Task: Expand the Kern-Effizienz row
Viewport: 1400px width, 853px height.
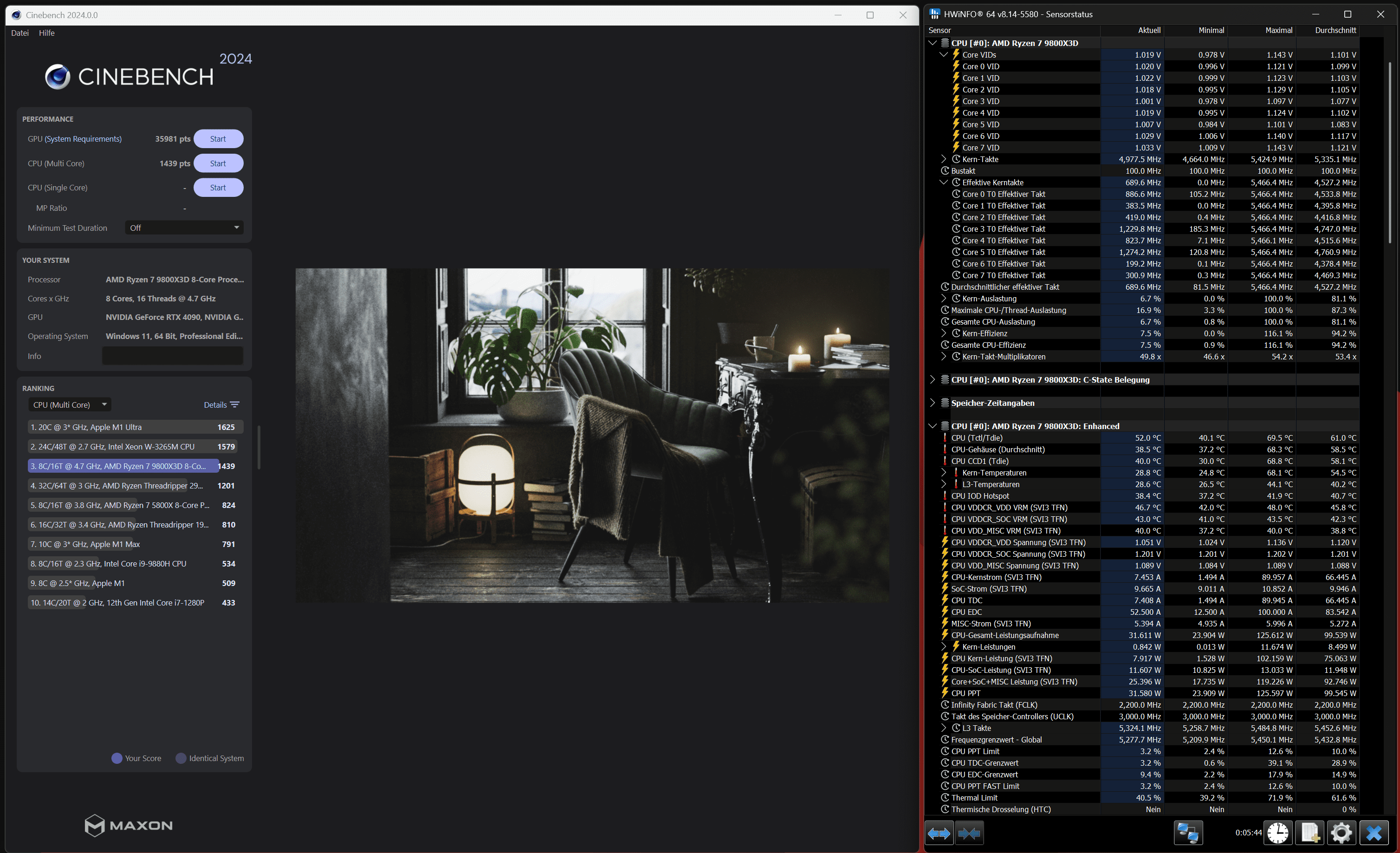Action: click(x=944, y=333)
